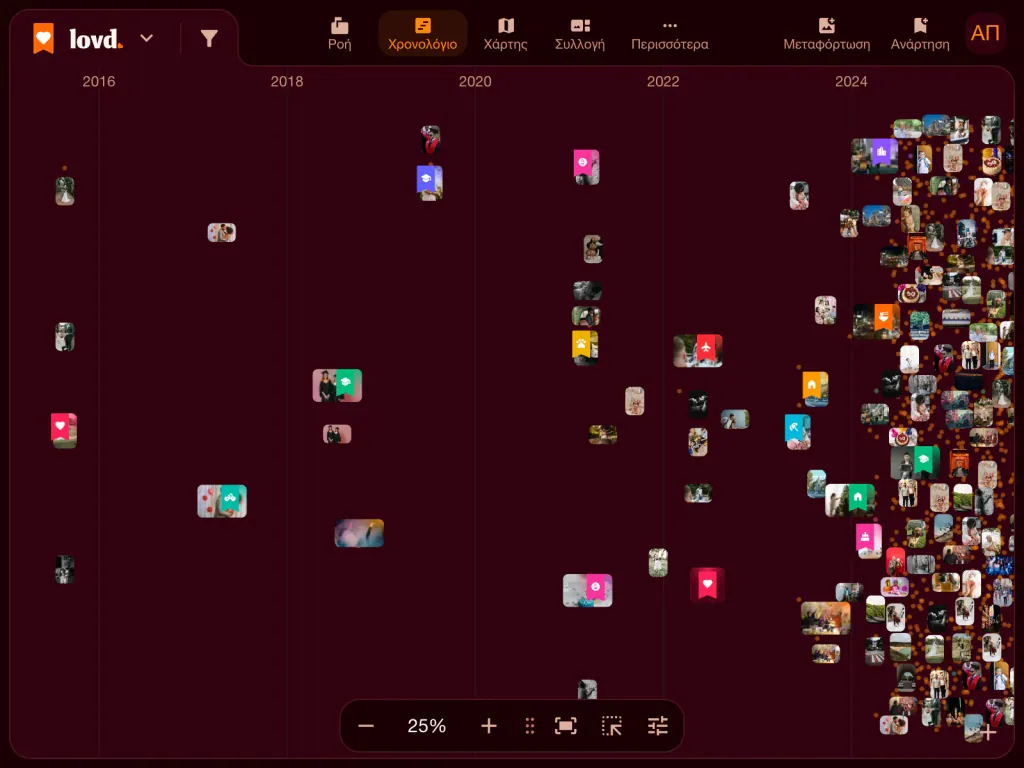Open the yellow paw print memory
Viewport: 1024px width, 768px height.
tap(584, 347)
